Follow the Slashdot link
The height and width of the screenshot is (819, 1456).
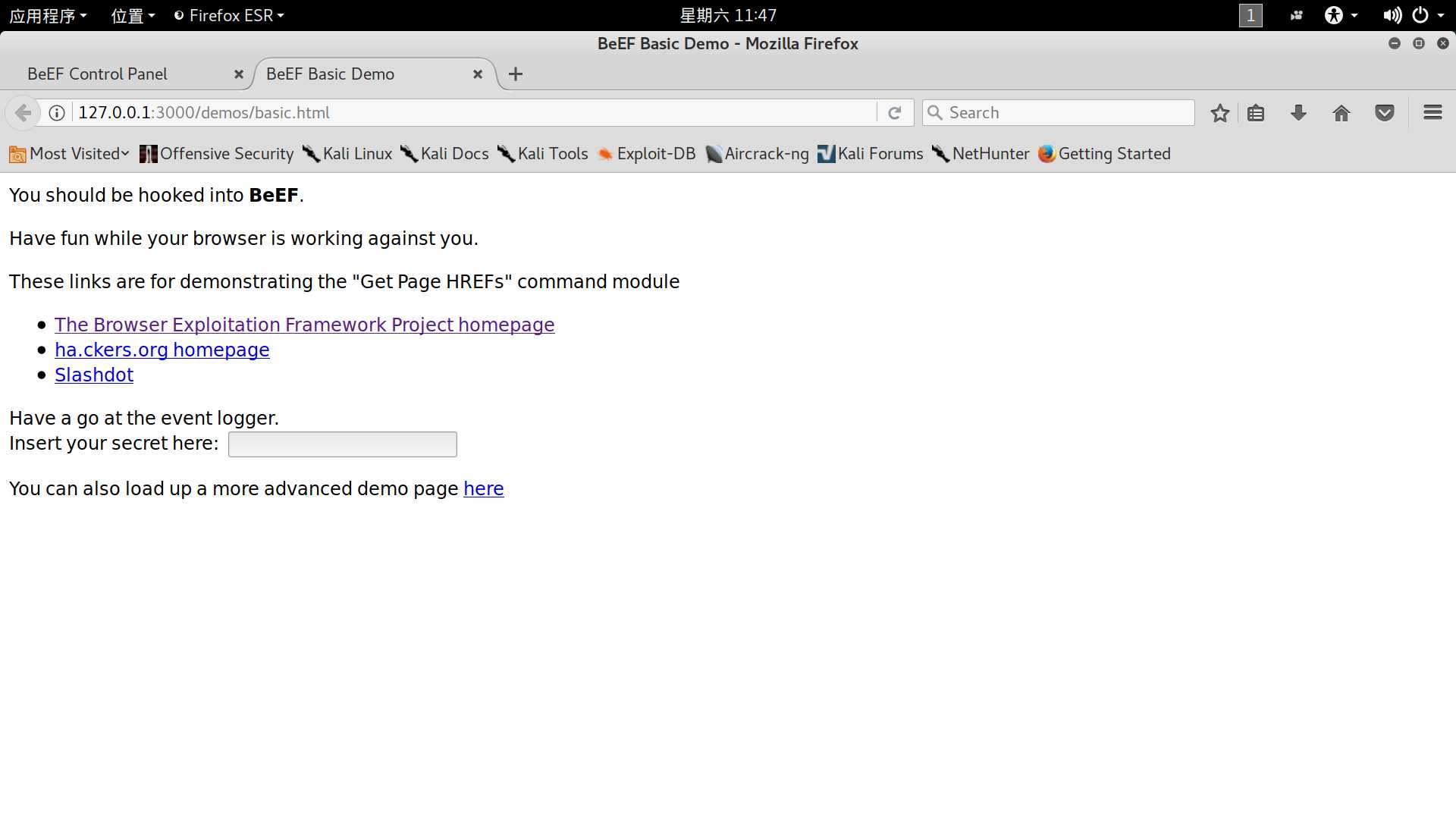[94, 375]
